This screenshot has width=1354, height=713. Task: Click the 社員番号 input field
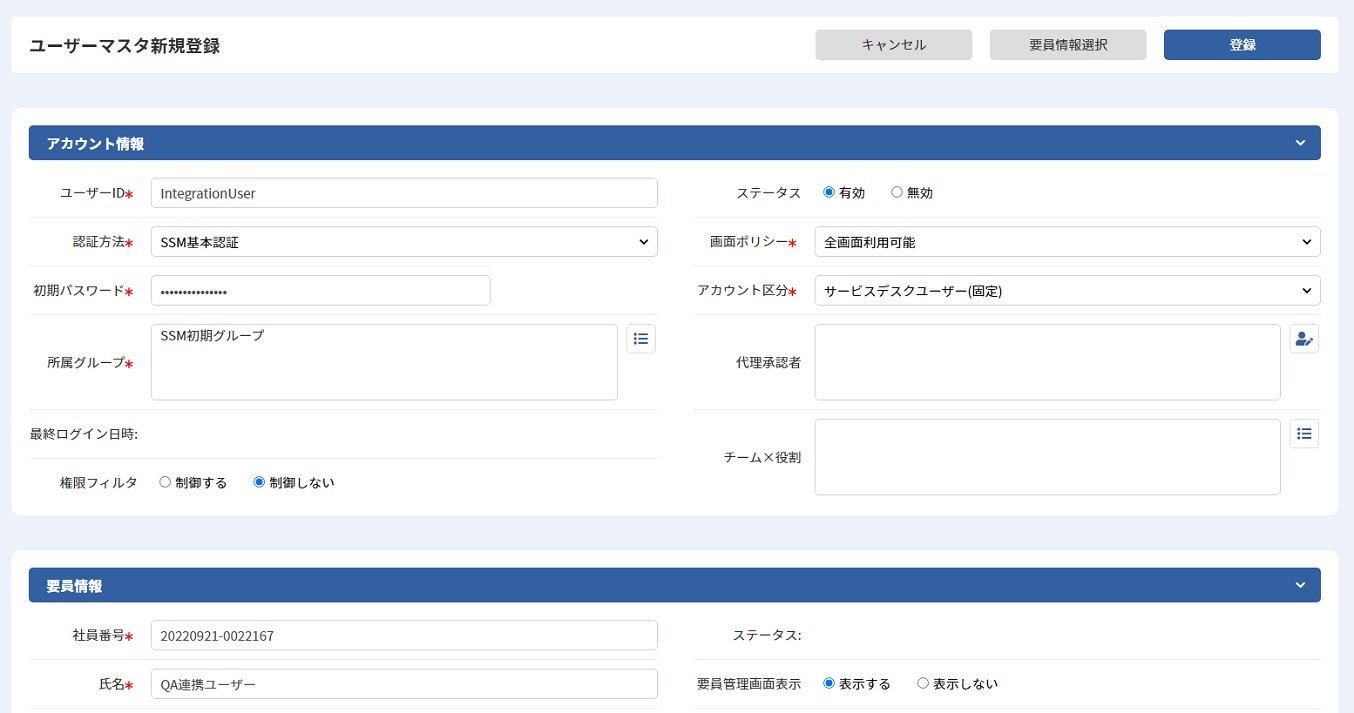[404, 635]
